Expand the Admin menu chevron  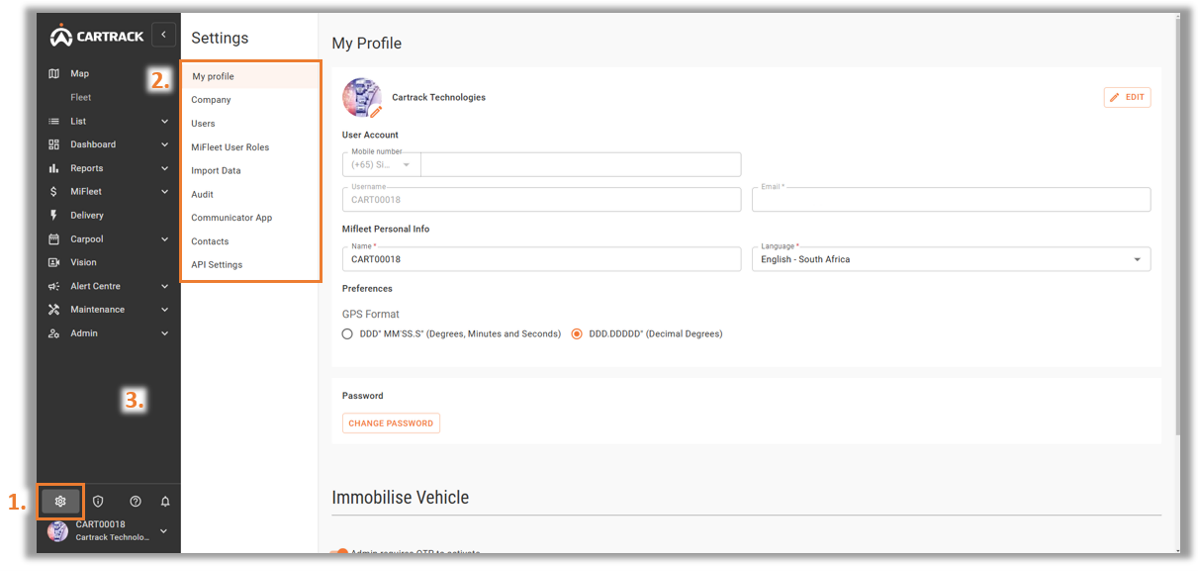[164, 334]
